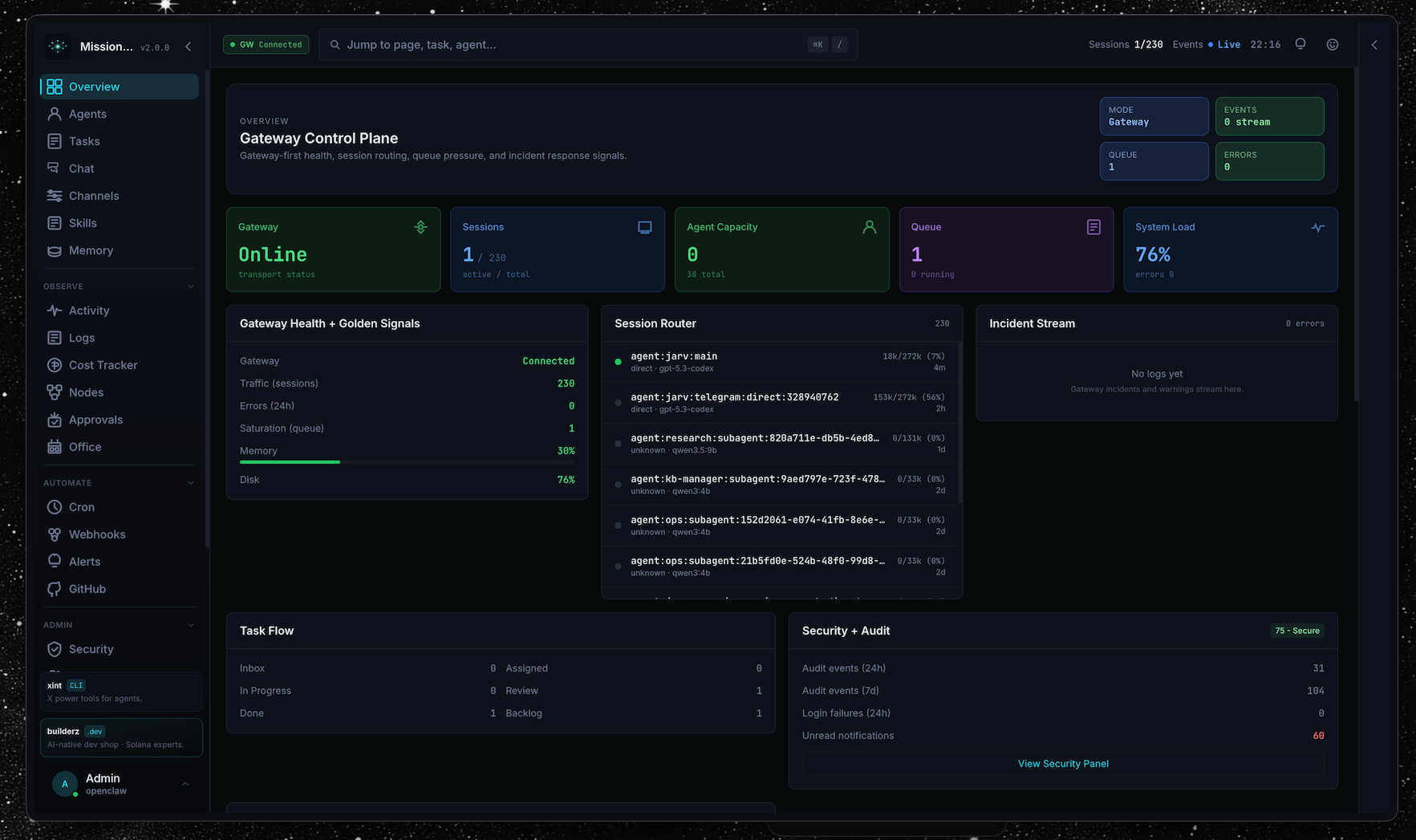
Task: Click the View Security Panel link
Action: (1062, 764)
